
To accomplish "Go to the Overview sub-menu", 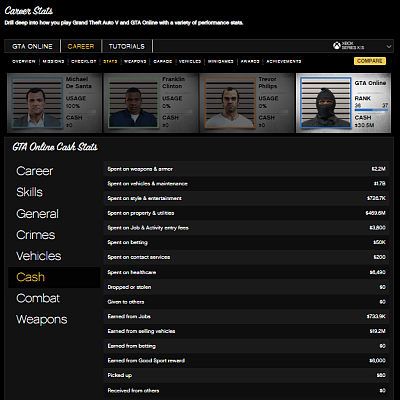I will tap(24, 61).
